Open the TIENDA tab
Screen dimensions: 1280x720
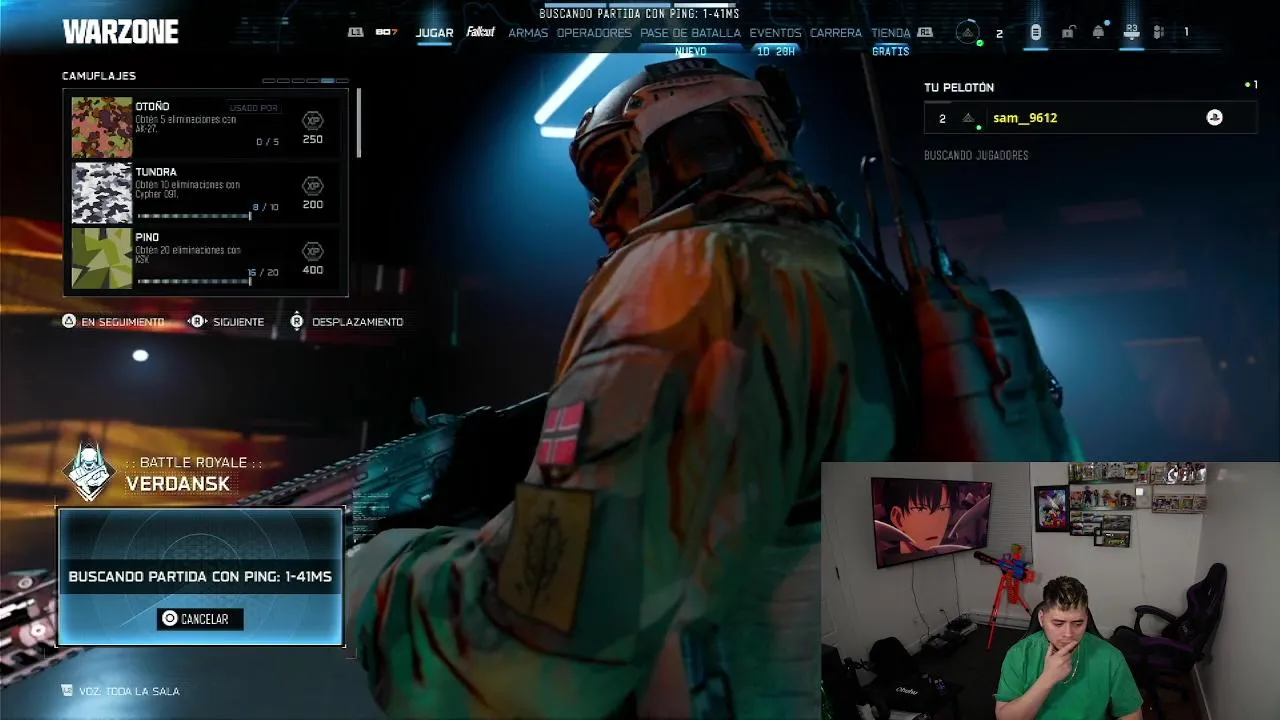coord(890,33)
